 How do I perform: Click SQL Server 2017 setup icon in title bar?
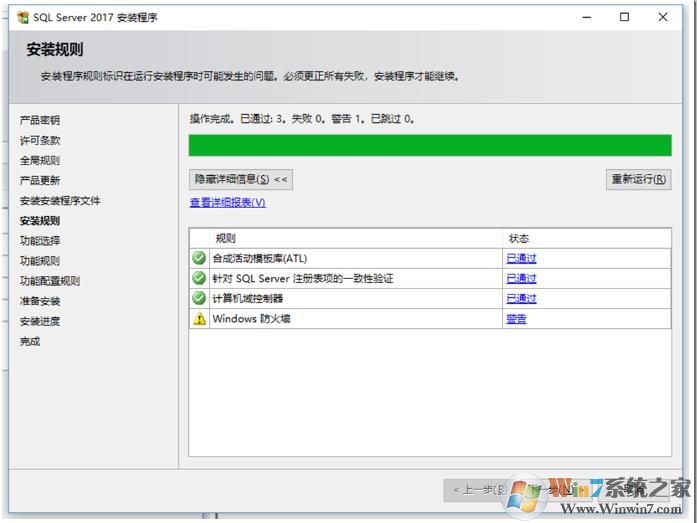coord(22,17)
